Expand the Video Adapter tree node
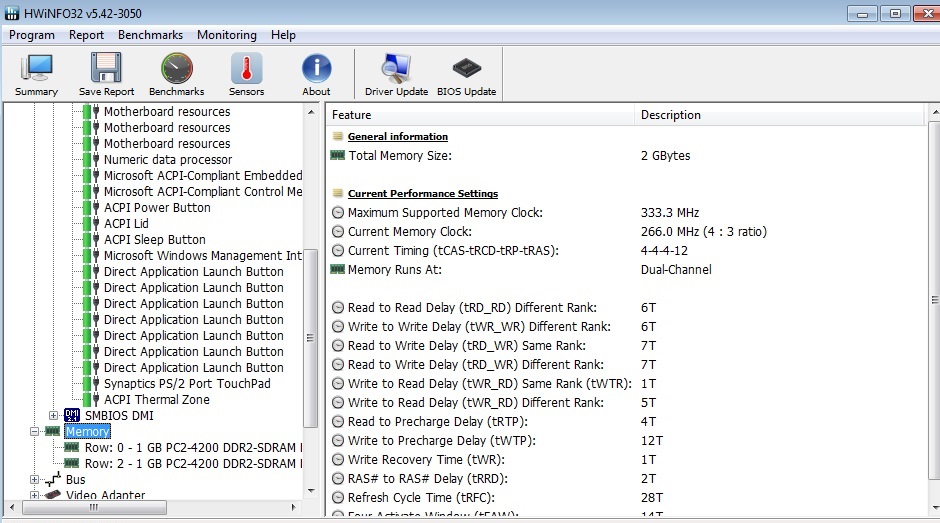The height and width of the screenshot is (523, 940). click(34, 495)
